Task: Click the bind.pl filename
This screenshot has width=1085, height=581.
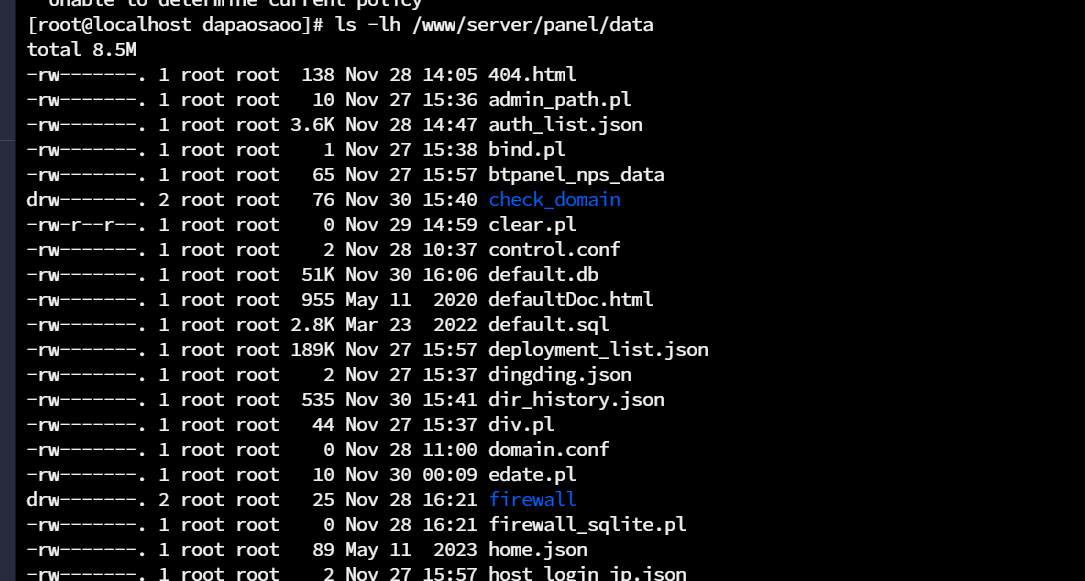Action: [527, 149]
